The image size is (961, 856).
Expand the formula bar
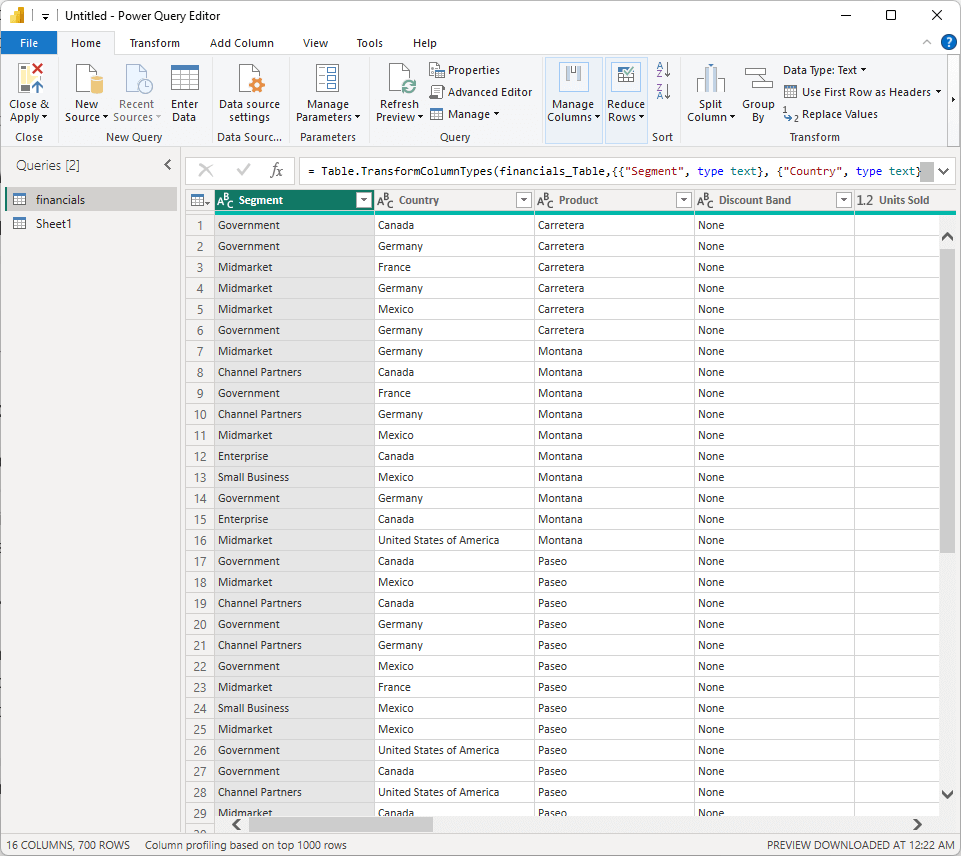[944, 171]
